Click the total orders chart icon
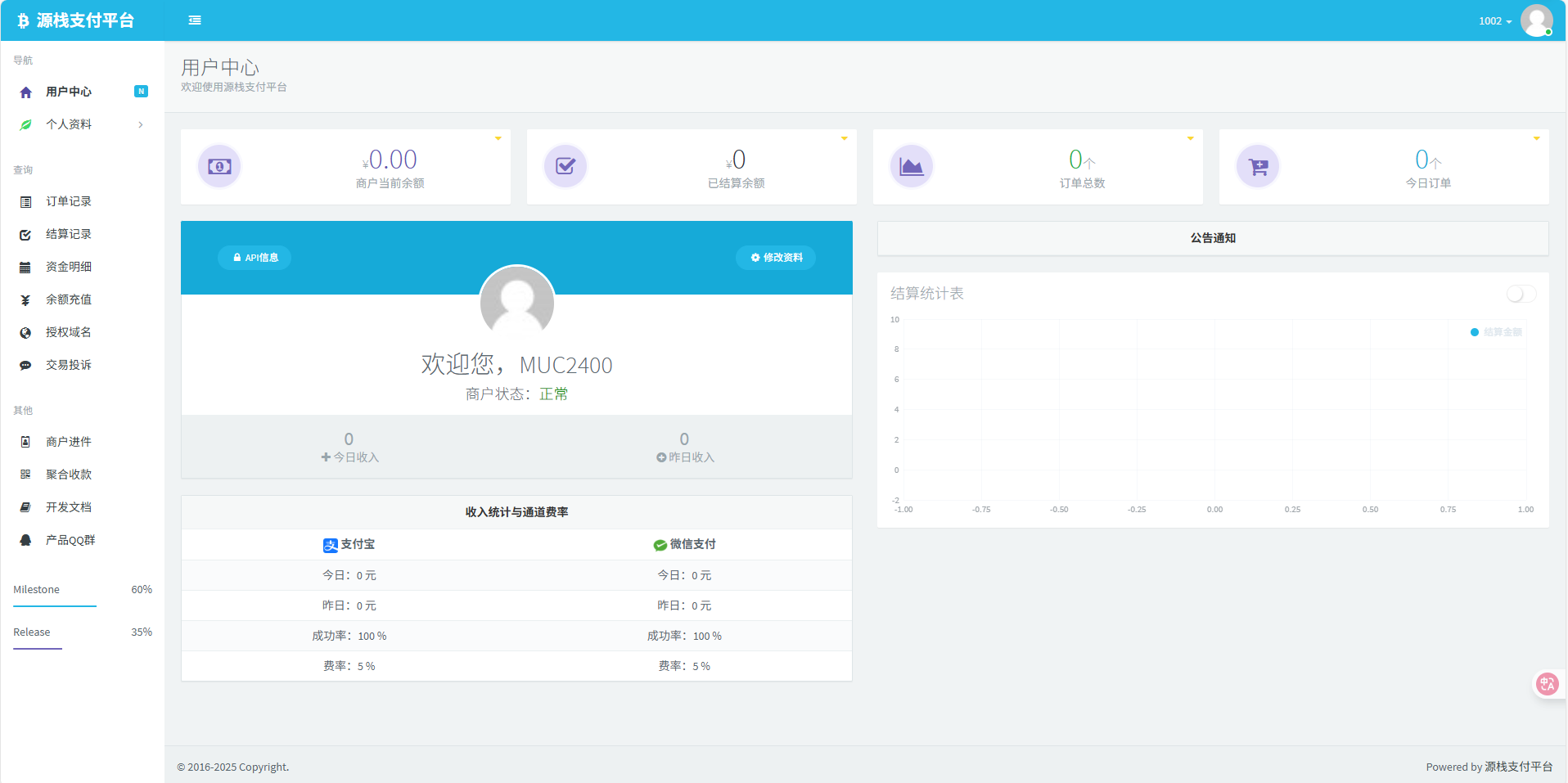This screenshot has height=783, width=1568. 912,167
